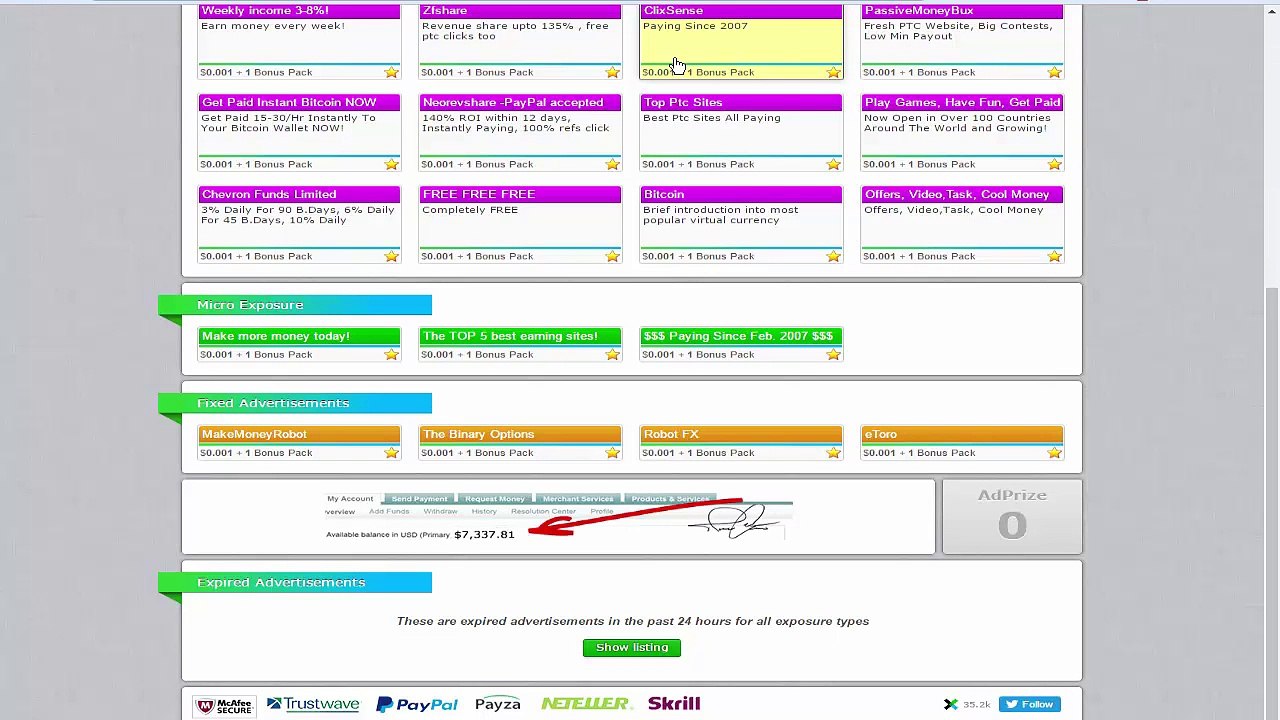Click the star on the MakeMoneyRobot ad
The width and height of the screenshot is (1280, 720).
tap(391, 452)
